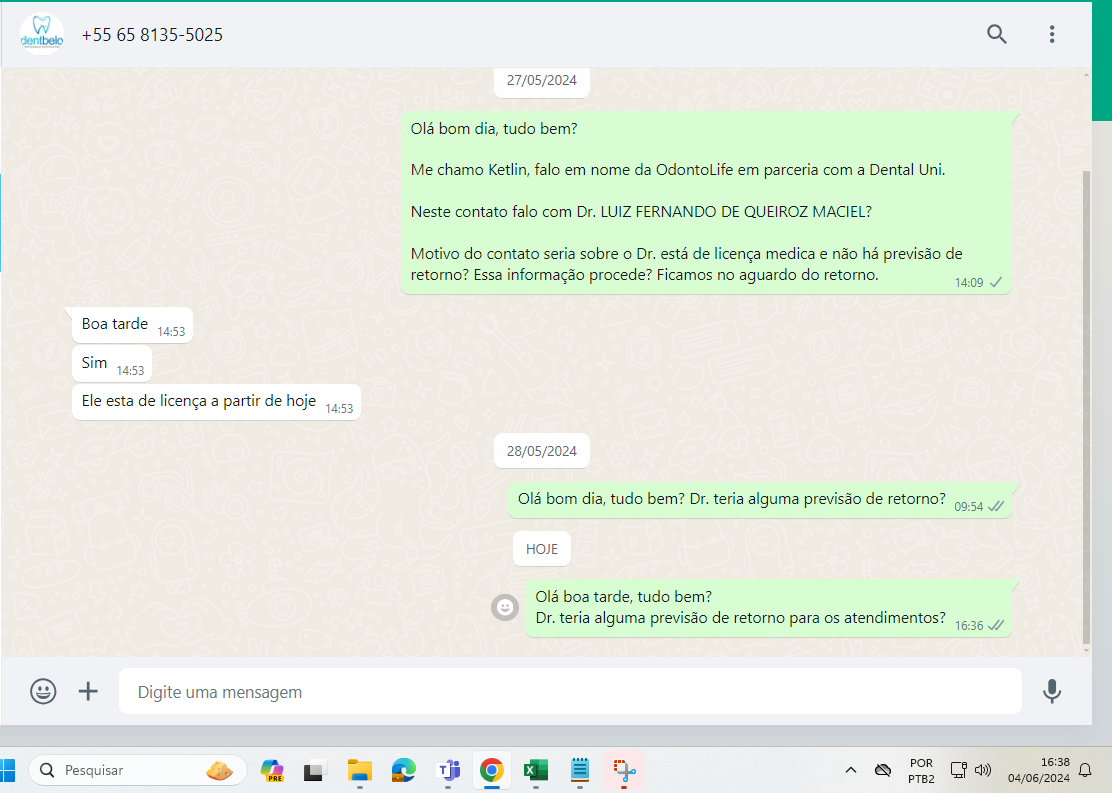Expand the hidden system tray icons chevron
The height and width of the screenshot is (793, 1112).
click(x=851, y=770)
